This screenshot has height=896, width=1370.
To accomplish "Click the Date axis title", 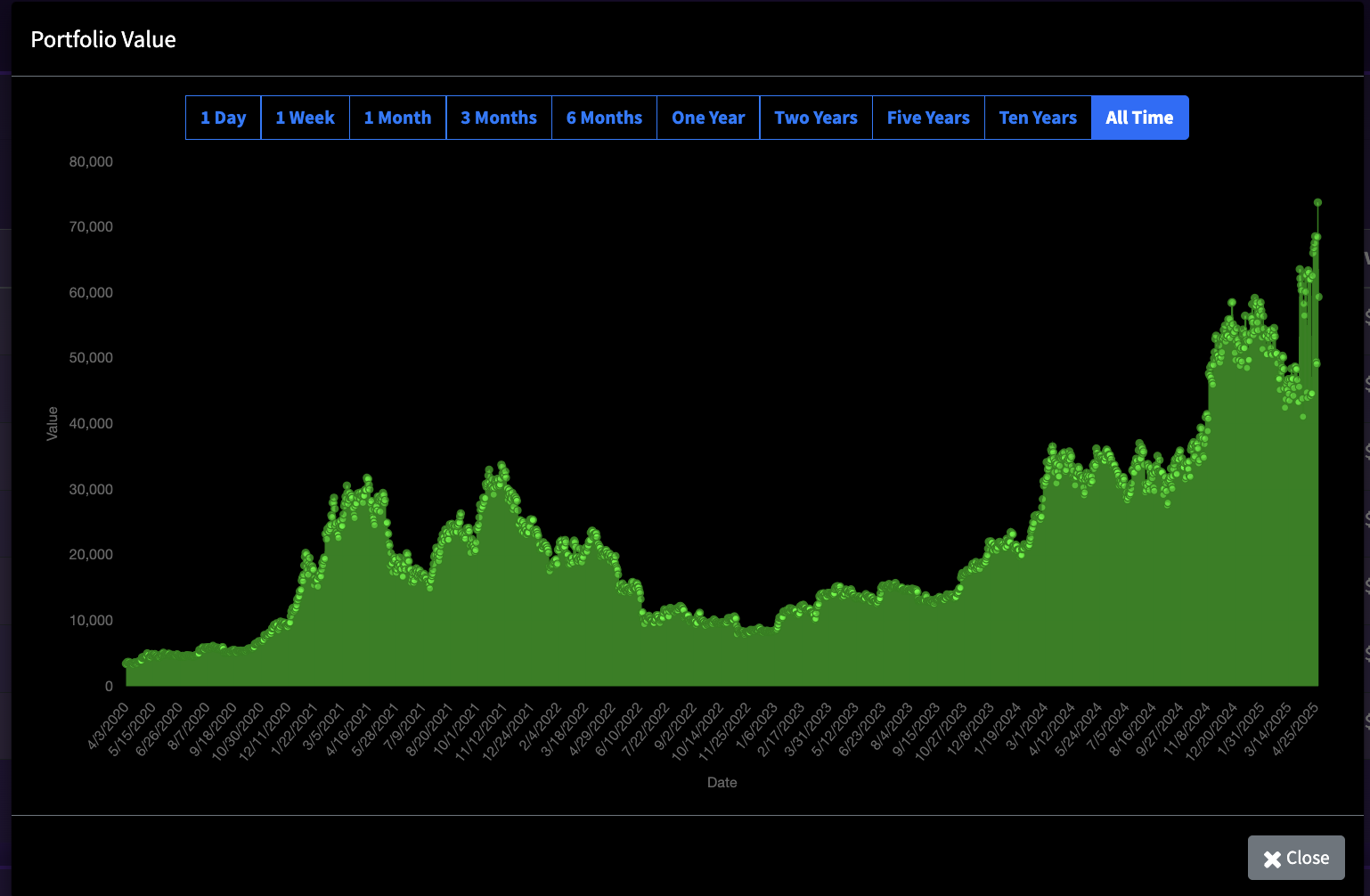I will point(722,783).
